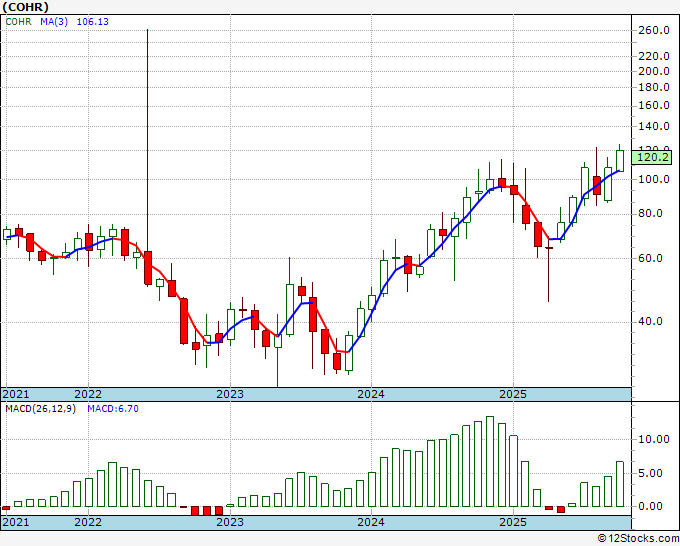The width and height of the screenshot is (680, 546).
Task: Click the 160.0 price axis label
Action: [x=654, y=105]
